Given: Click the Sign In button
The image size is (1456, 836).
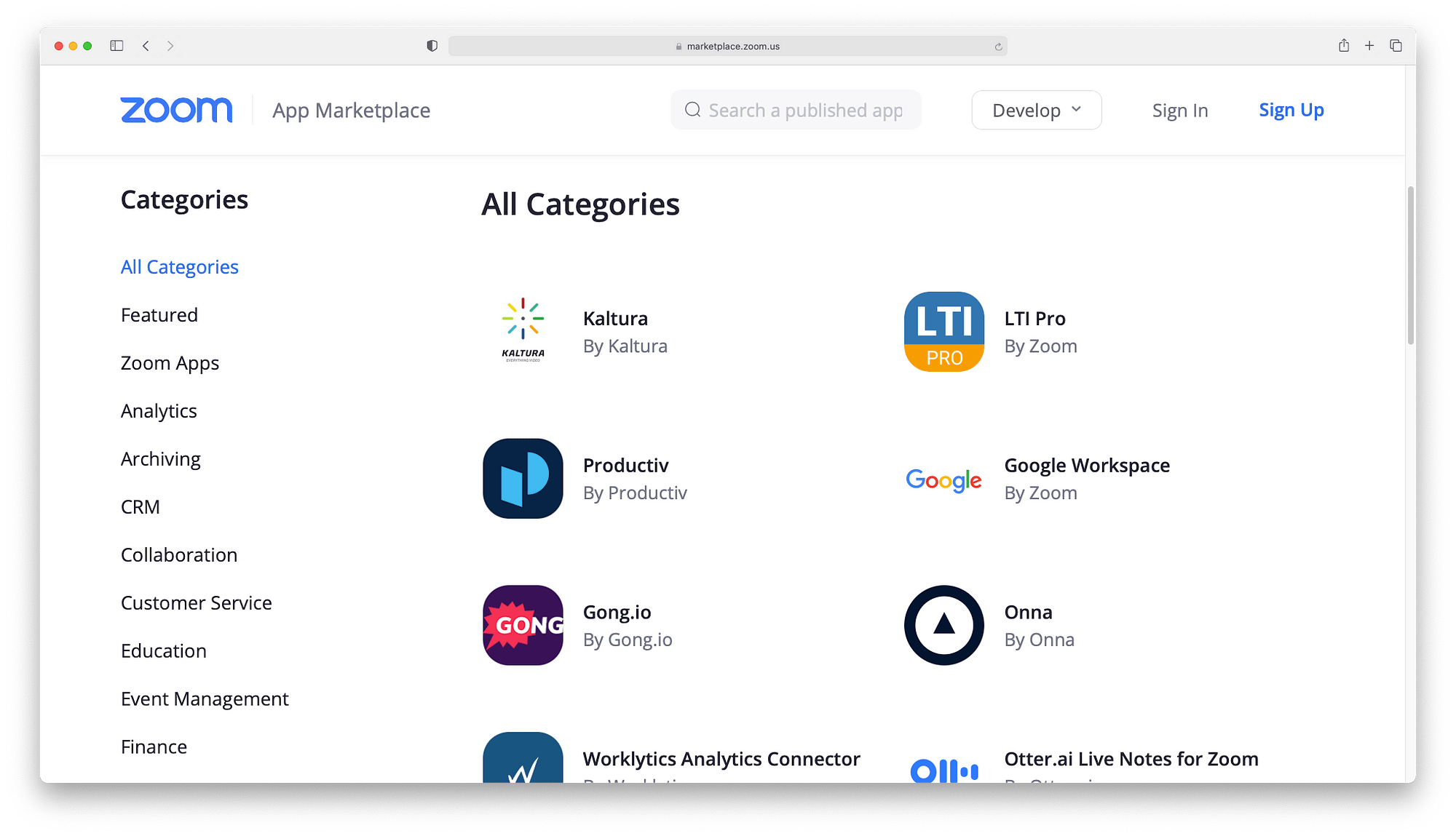Looking at the screenshot, I should tap(1180, 110).
